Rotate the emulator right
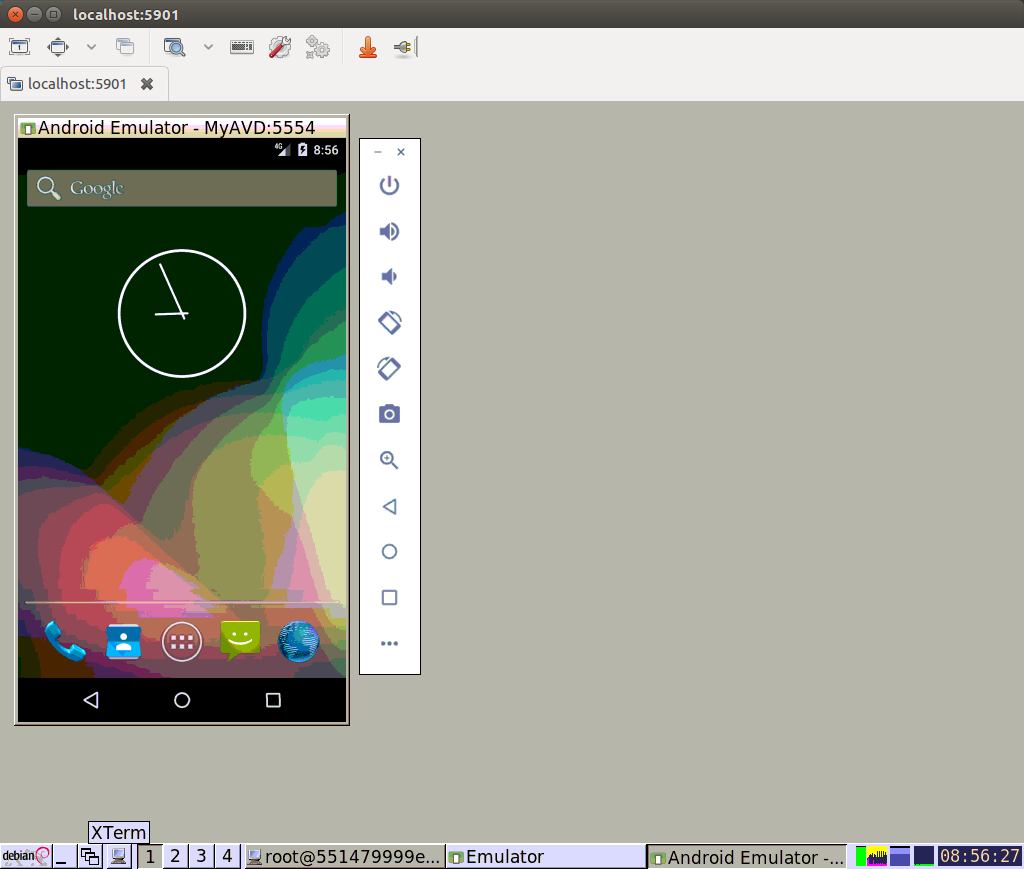The image size is (1024, 869). coord(389,368)
